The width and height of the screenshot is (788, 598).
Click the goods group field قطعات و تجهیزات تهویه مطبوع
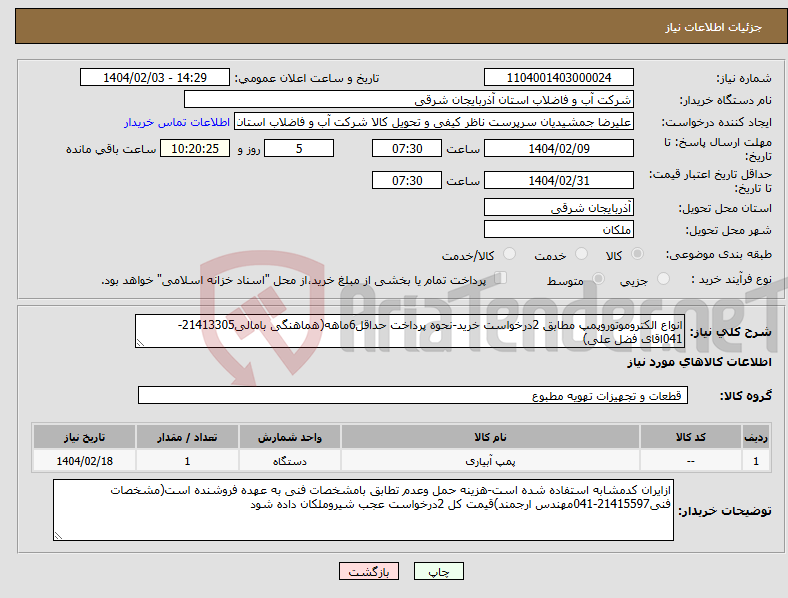(x=413, y=395)
